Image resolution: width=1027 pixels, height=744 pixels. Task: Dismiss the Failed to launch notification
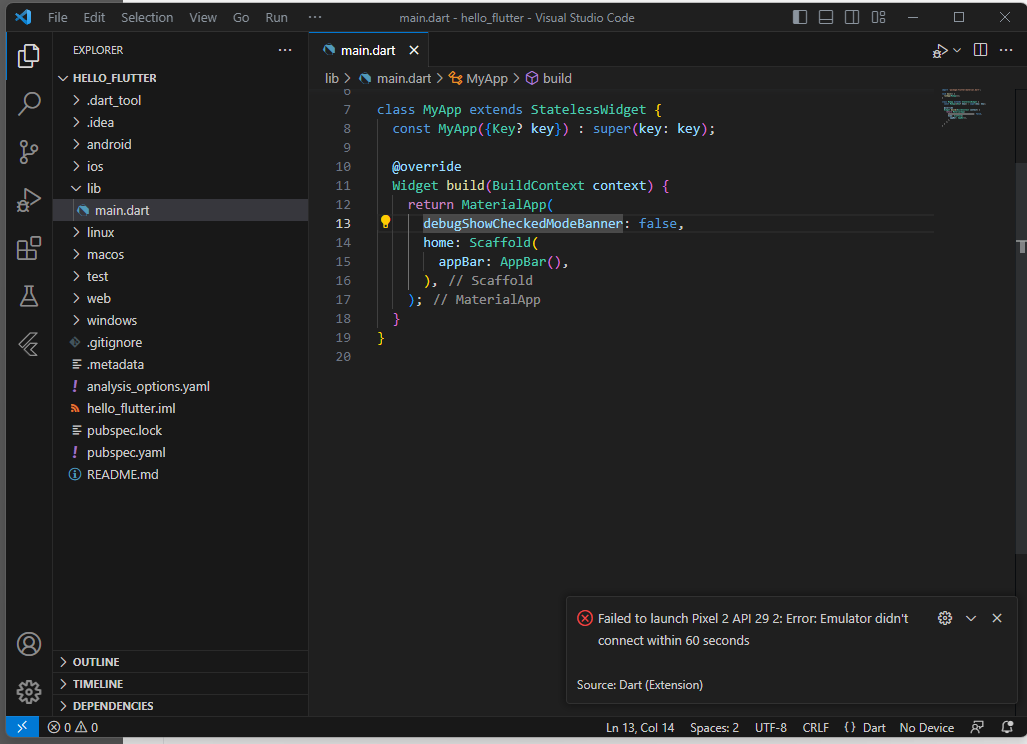pos(997,618)
